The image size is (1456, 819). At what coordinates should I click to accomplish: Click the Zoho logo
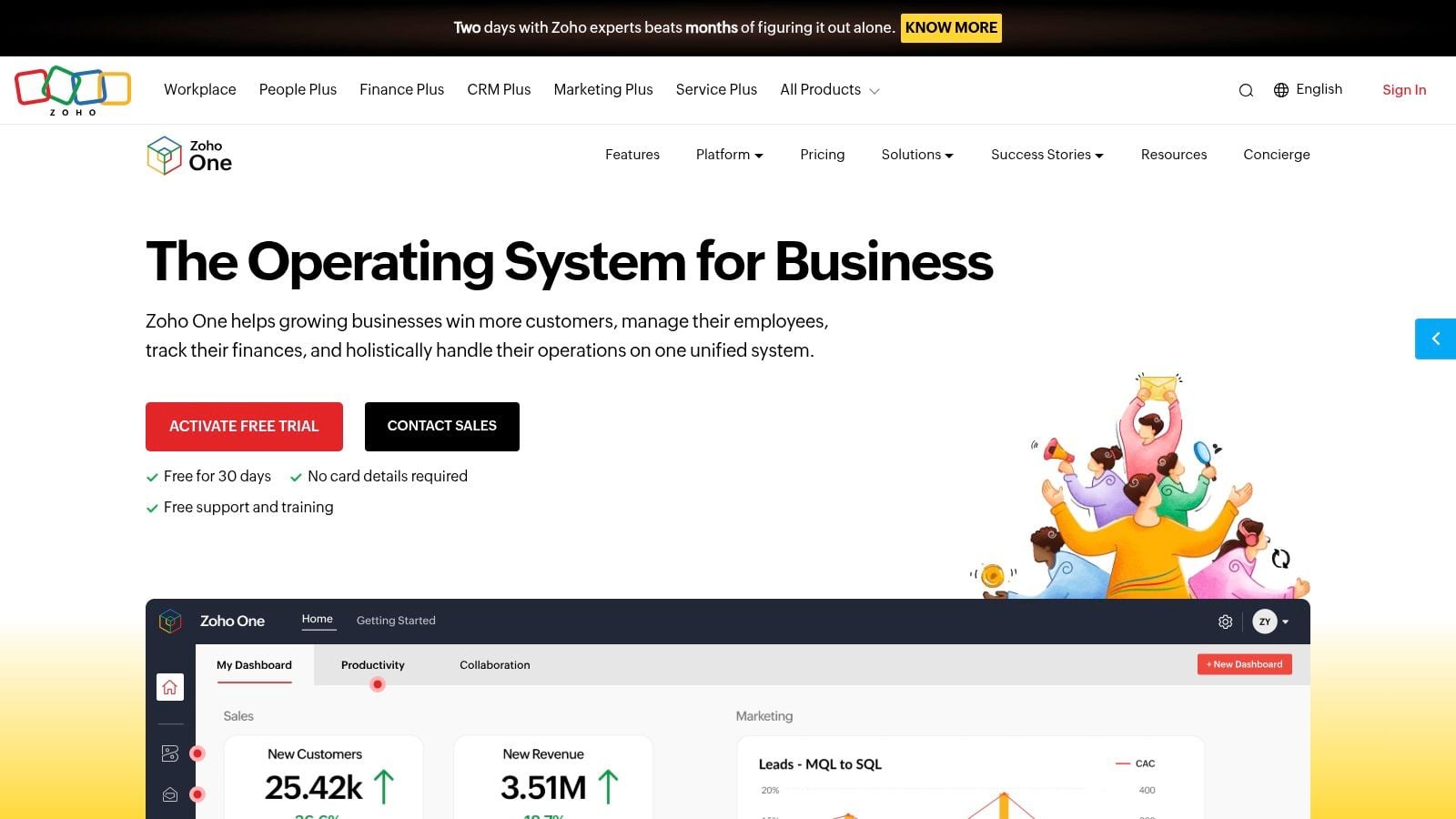tap(73, 90)
